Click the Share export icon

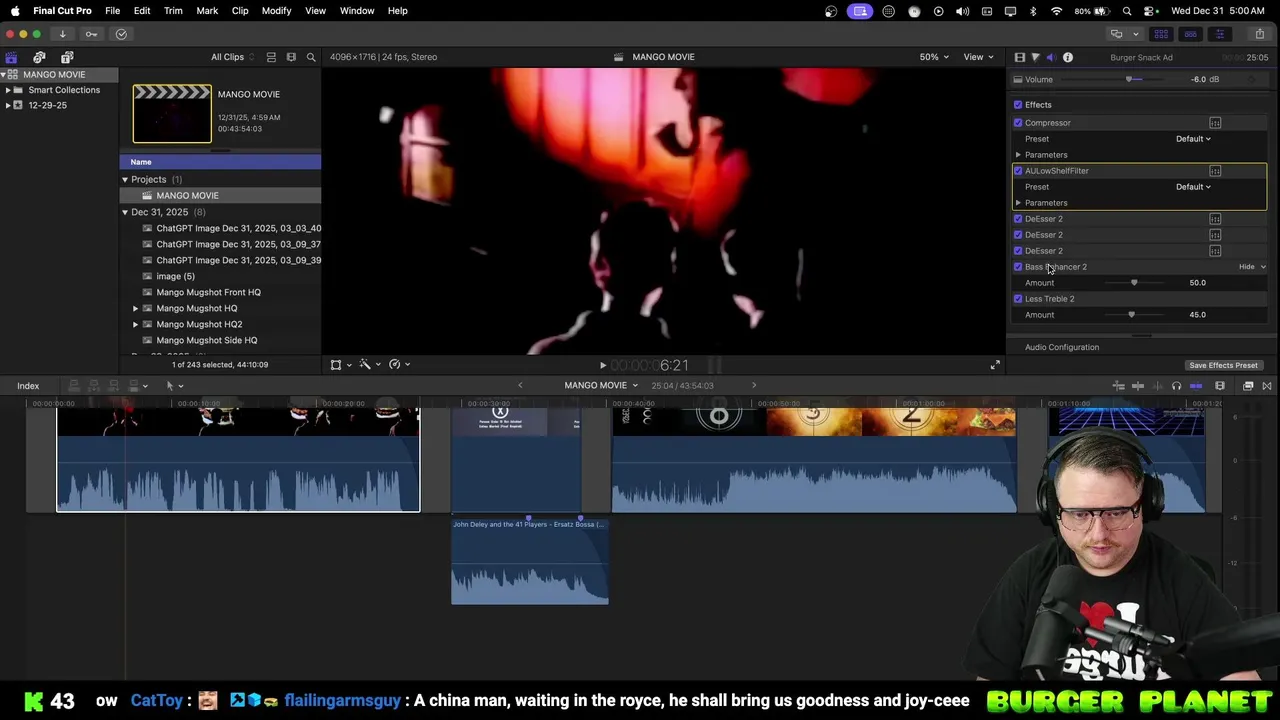point(1259,34)
